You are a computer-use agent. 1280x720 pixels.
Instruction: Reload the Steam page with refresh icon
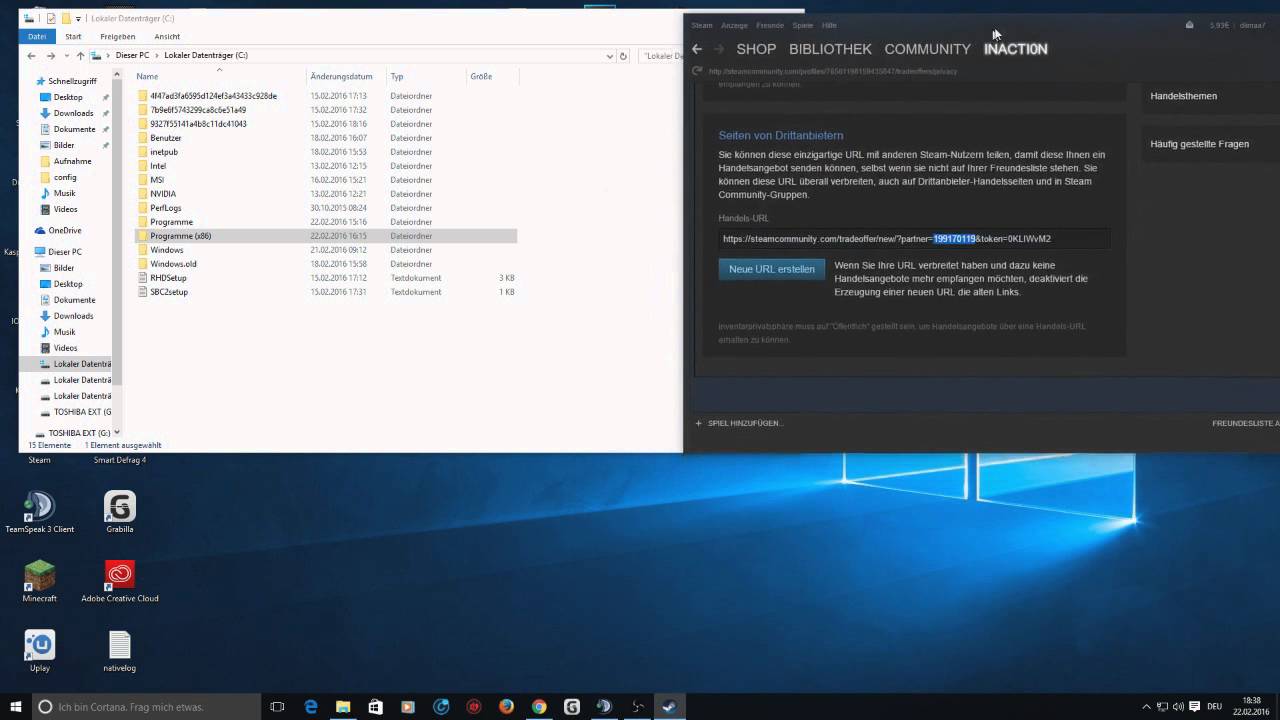[697, 71]
